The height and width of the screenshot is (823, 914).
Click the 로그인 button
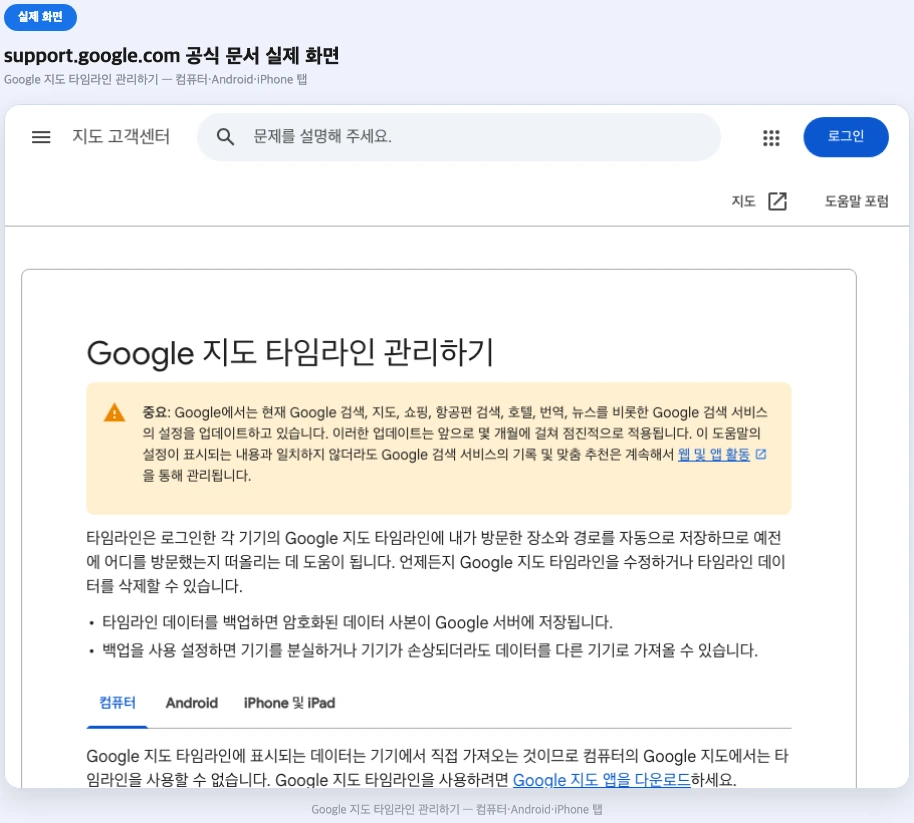846,137
